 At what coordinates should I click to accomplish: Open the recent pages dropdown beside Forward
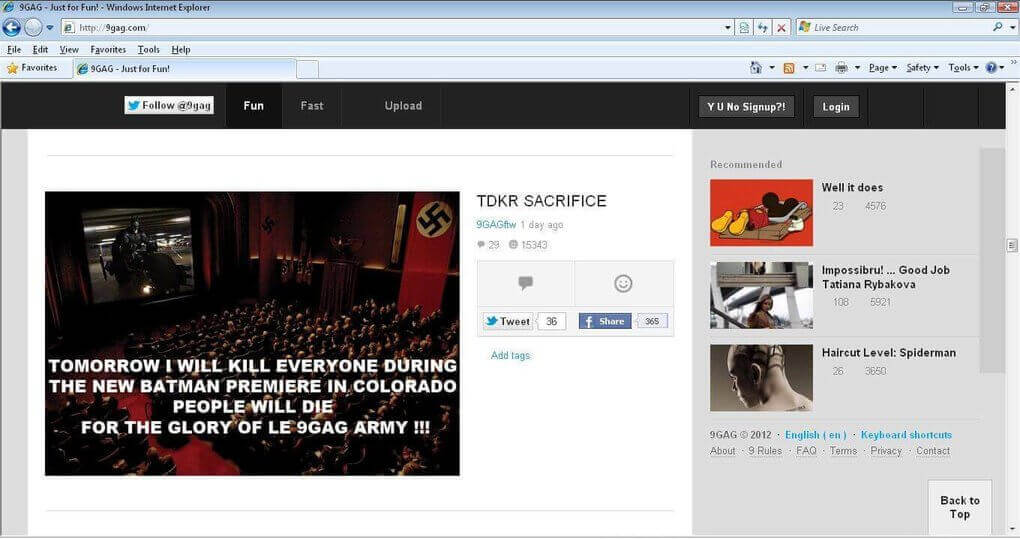50,28
